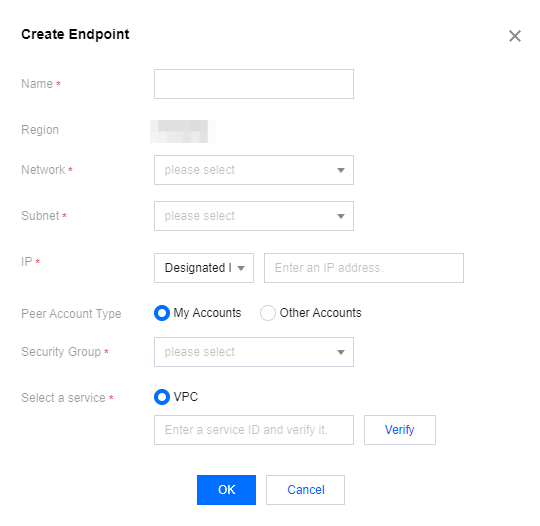The image size is (540, 526).
Task: Expand the Designated IP type combo box
Action: [204, 268]
